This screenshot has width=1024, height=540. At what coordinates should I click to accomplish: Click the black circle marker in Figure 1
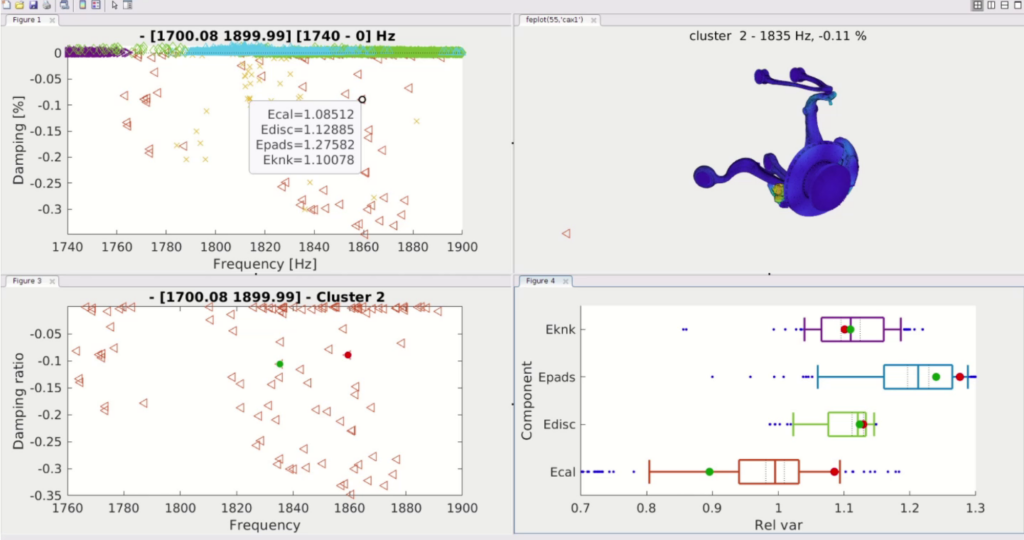pyautogui.click(x=362, y=99)
